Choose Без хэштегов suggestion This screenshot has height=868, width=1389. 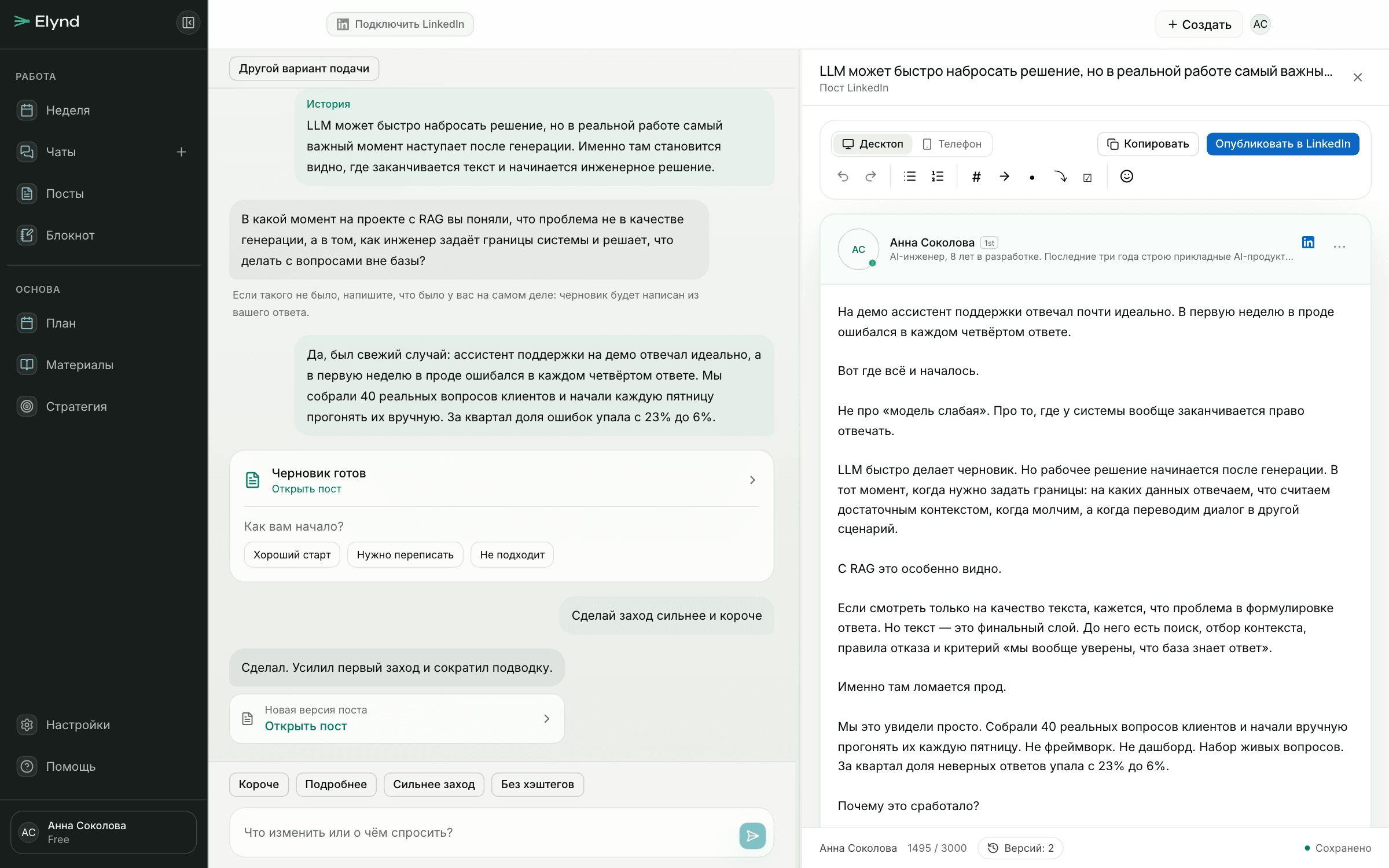(537, 784)
